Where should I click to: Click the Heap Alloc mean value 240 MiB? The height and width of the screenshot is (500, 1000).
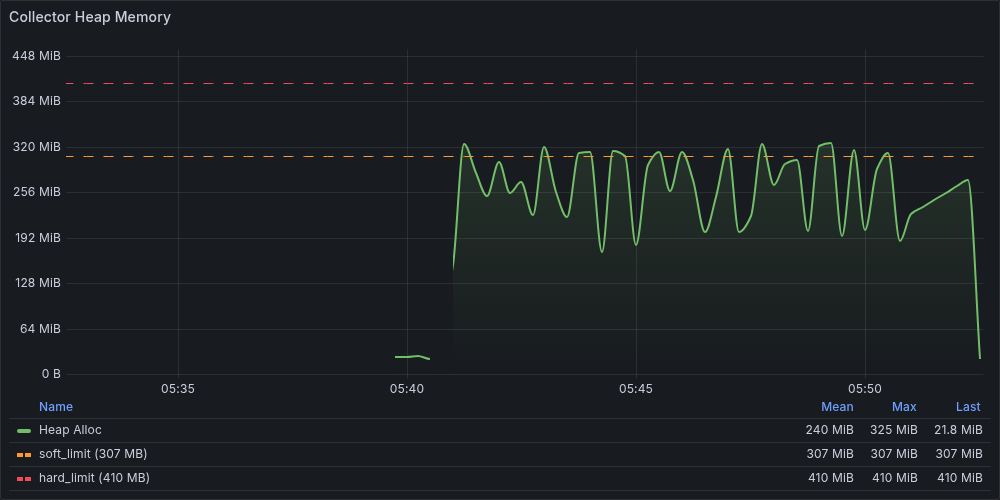(x=829, y=430)
